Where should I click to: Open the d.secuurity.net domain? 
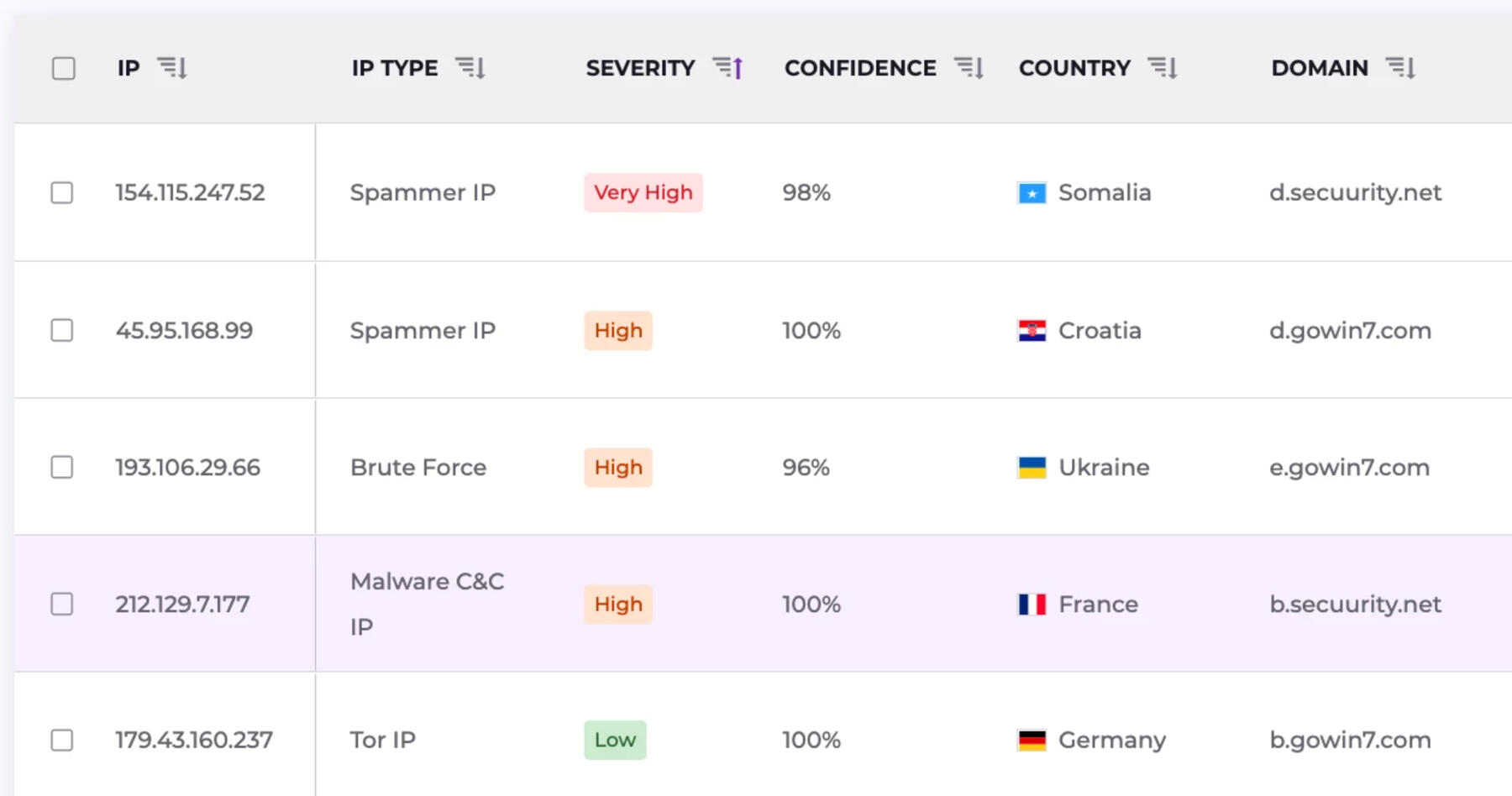click(x=1355, y=193)
